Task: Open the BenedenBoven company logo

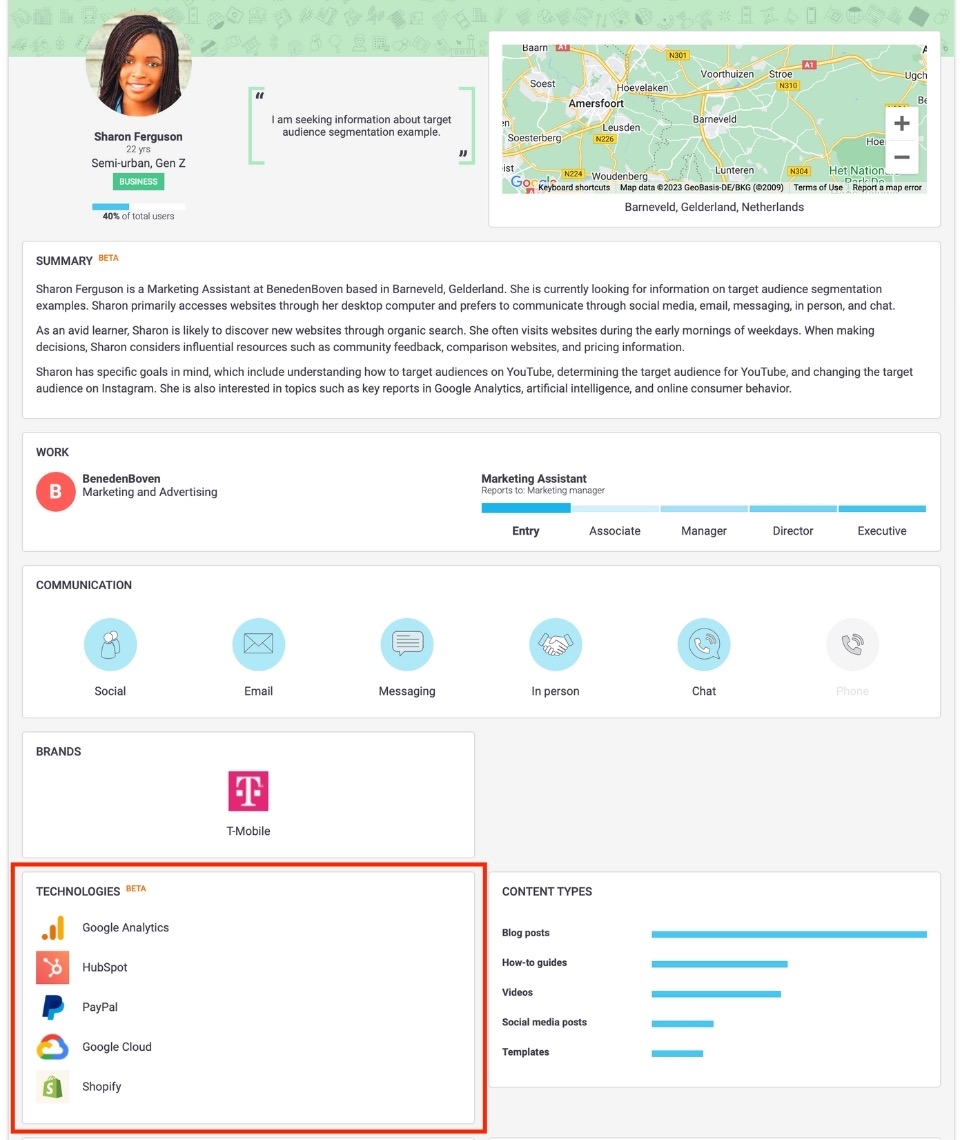Action: click(55, 491)
